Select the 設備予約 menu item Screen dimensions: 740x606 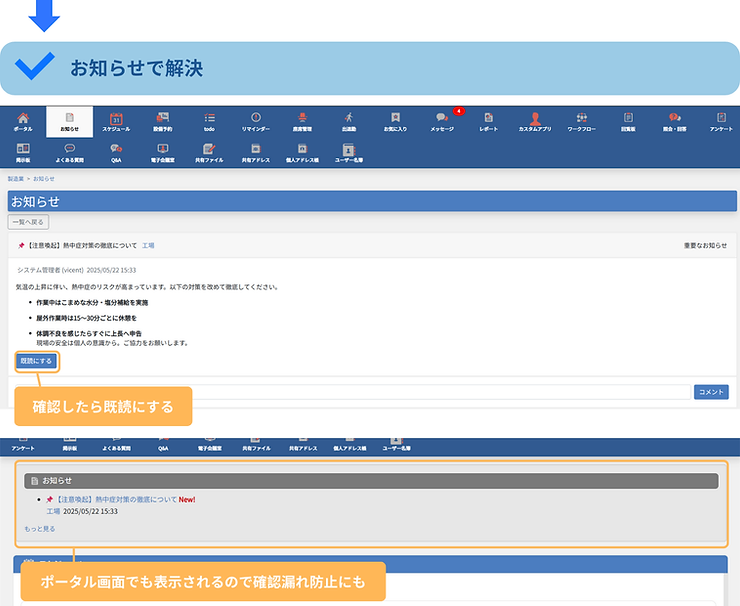[x=162, y=121]
